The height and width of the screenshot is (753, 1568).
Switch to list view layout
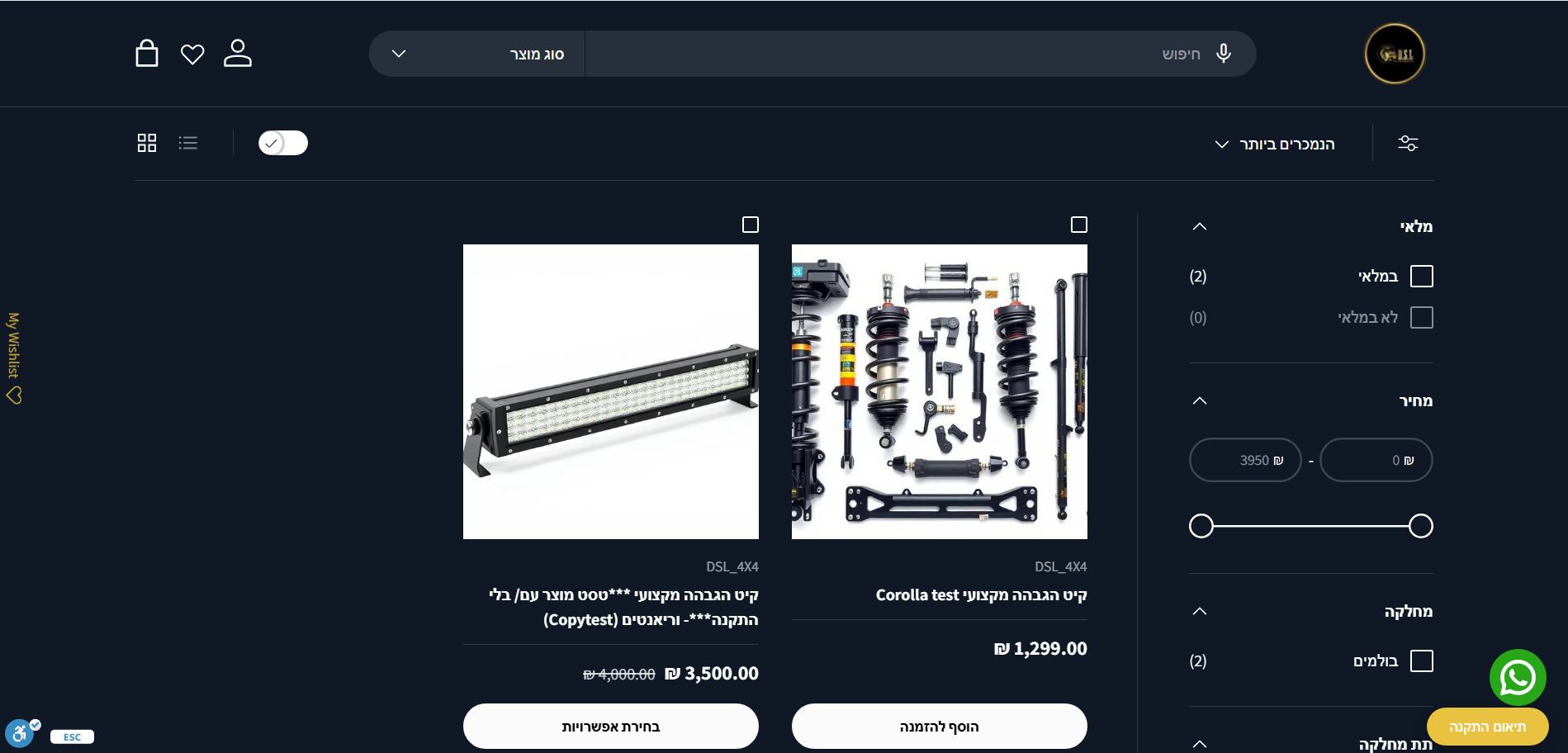(x=188, y=143)
